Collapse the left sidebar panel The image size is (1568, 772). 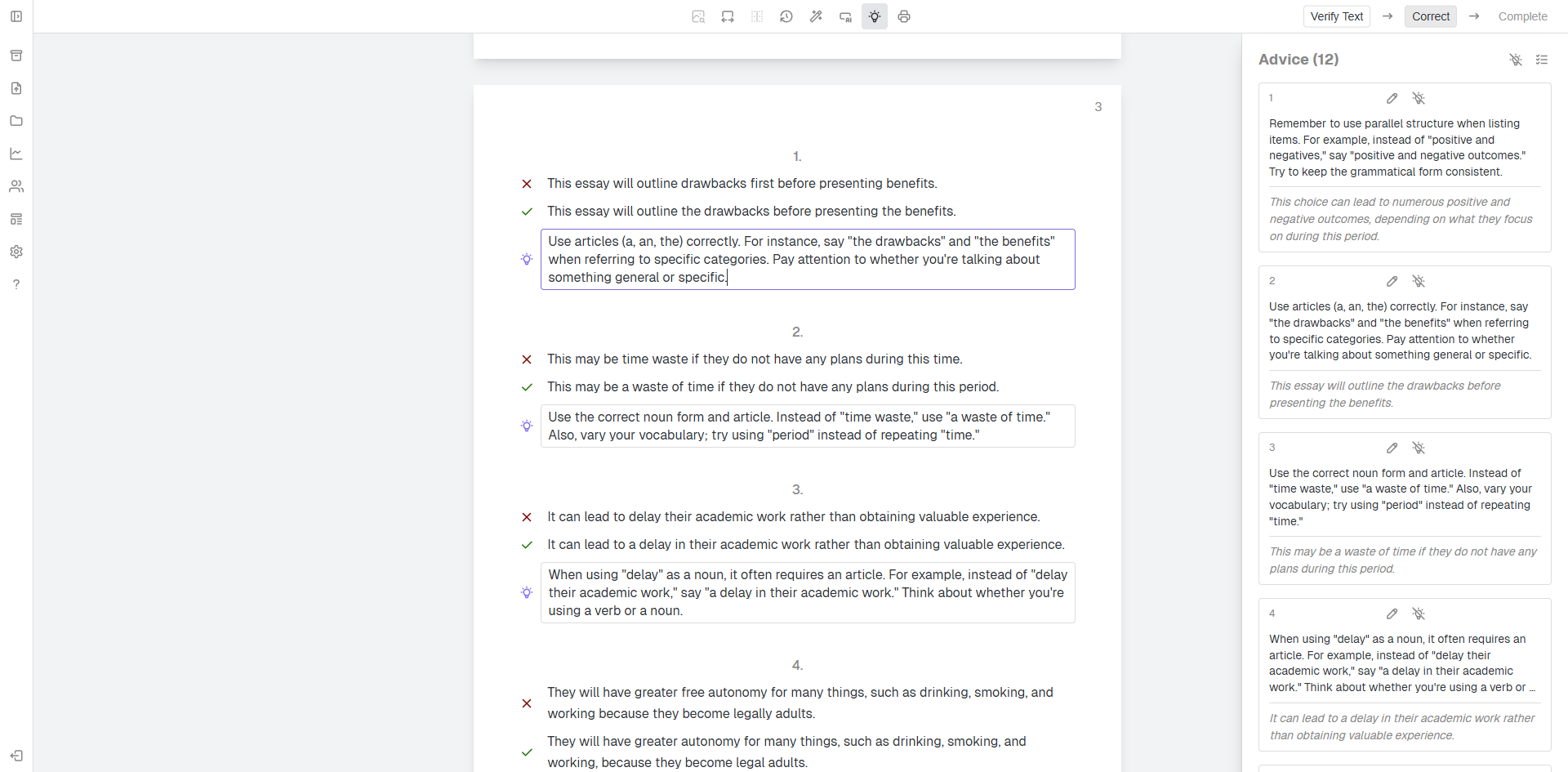coord(16,16)
